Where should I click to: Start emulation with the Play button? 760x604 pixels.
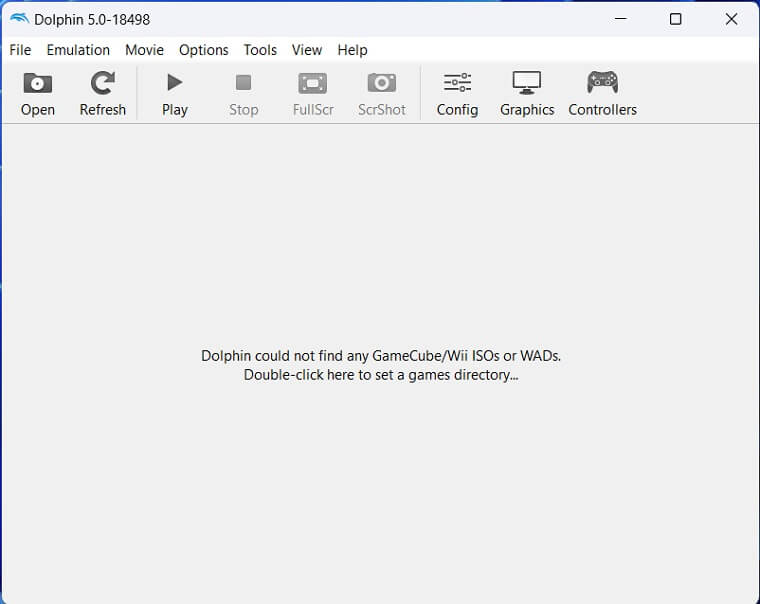[x=174, y=94]
